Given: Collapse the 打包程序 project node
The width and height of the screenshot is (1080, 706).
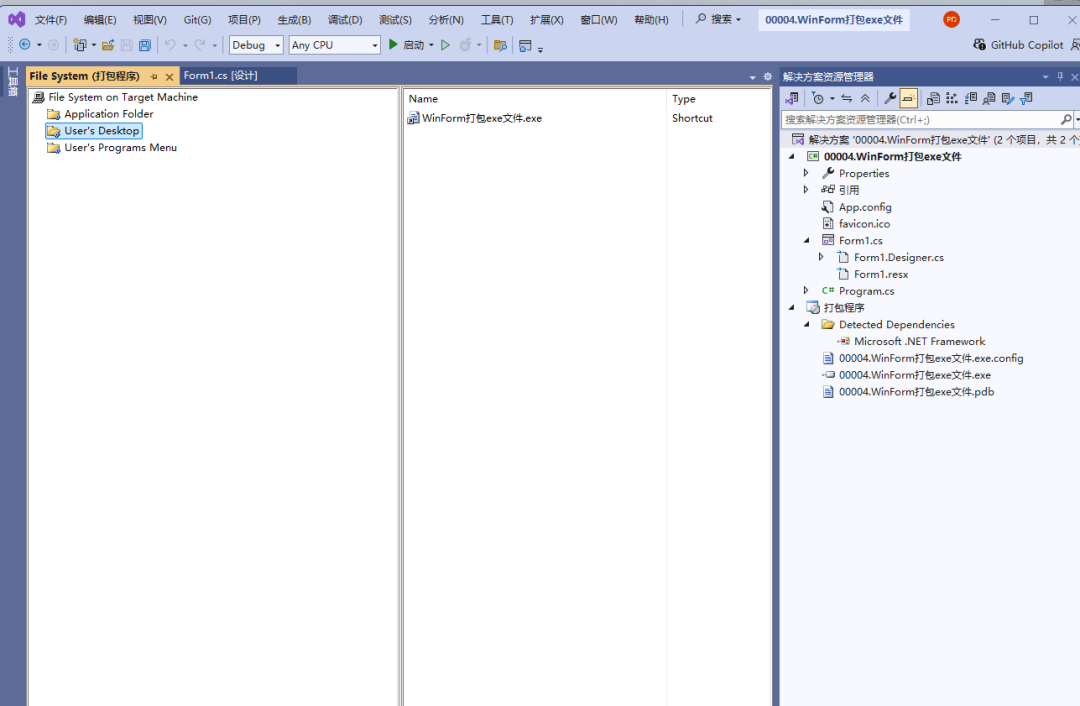Looking at the screenshot, I should 792,307.
